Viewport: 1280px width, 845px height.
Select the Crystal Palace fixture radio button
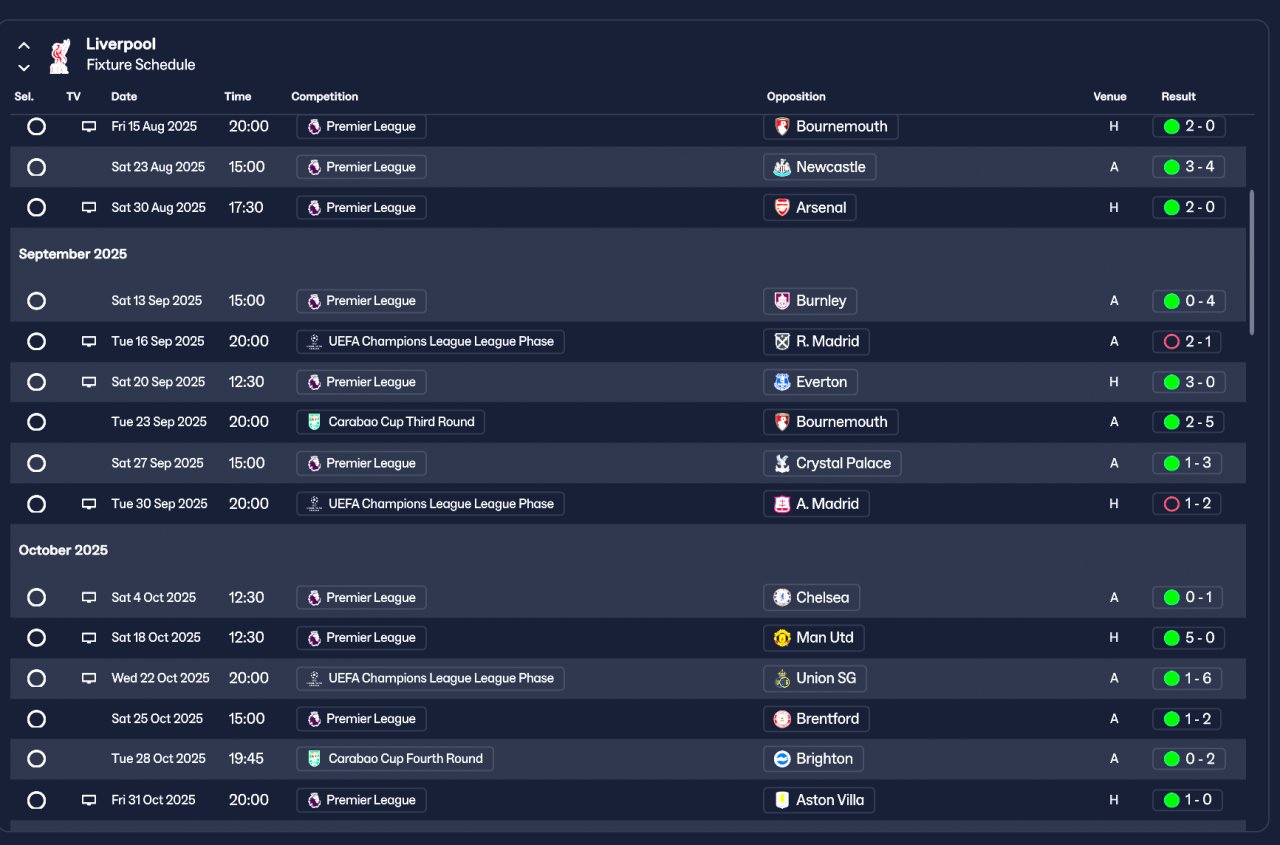click(x=37, y=463)
